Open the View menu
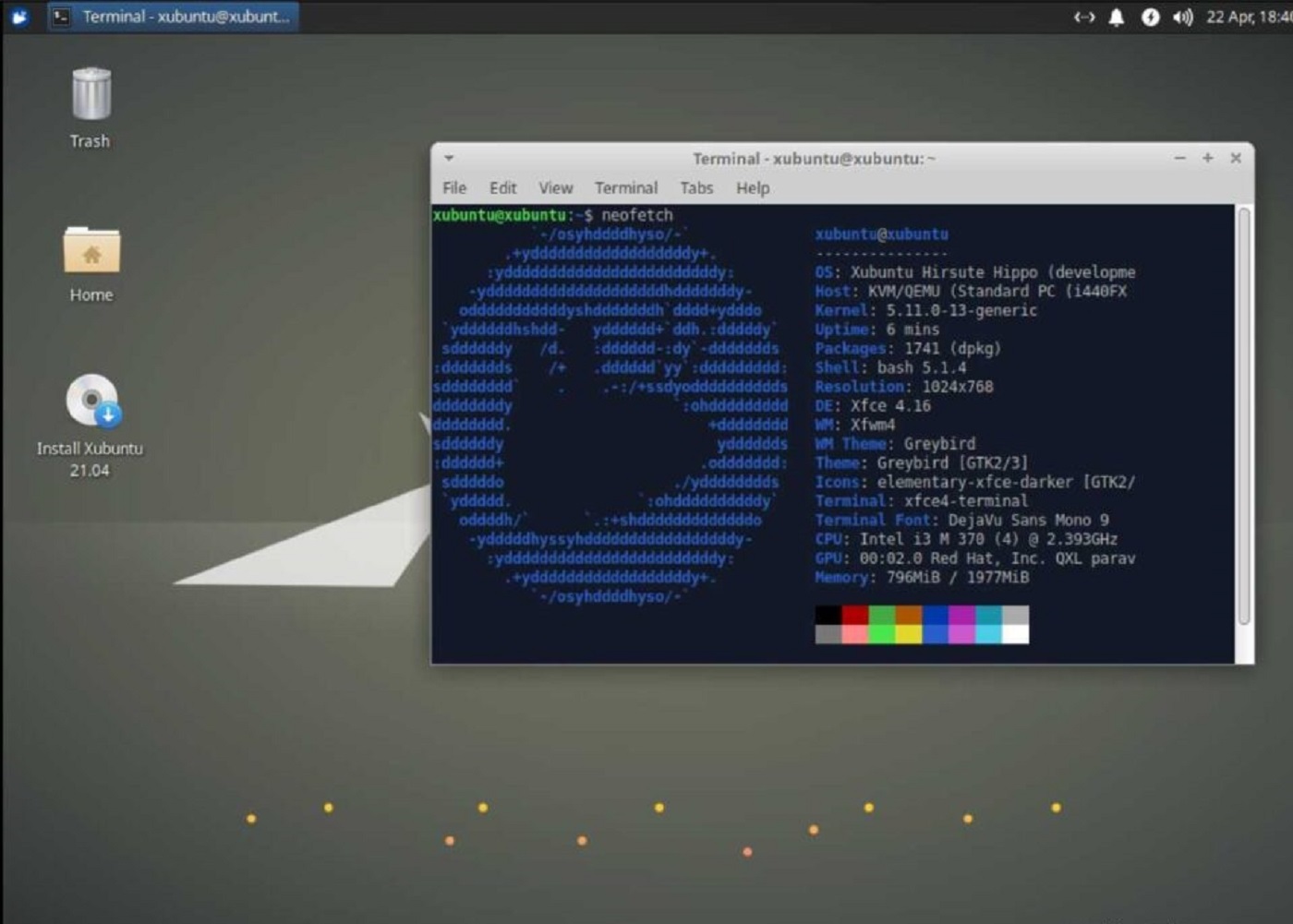The width and height of the screenshot is (1293, 924). pyautogui.click(x=555, y=188)
